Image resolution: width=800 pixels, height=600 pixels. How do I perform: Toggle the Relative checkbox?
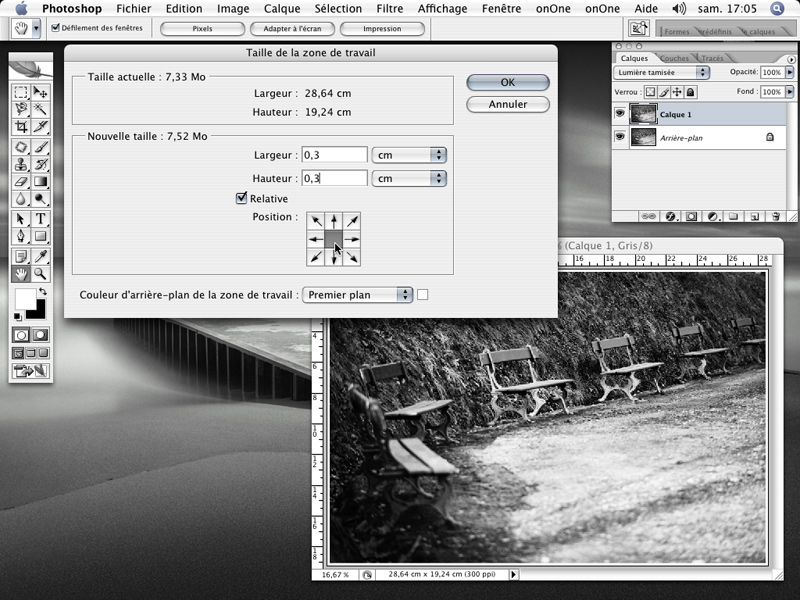(241, 198)
